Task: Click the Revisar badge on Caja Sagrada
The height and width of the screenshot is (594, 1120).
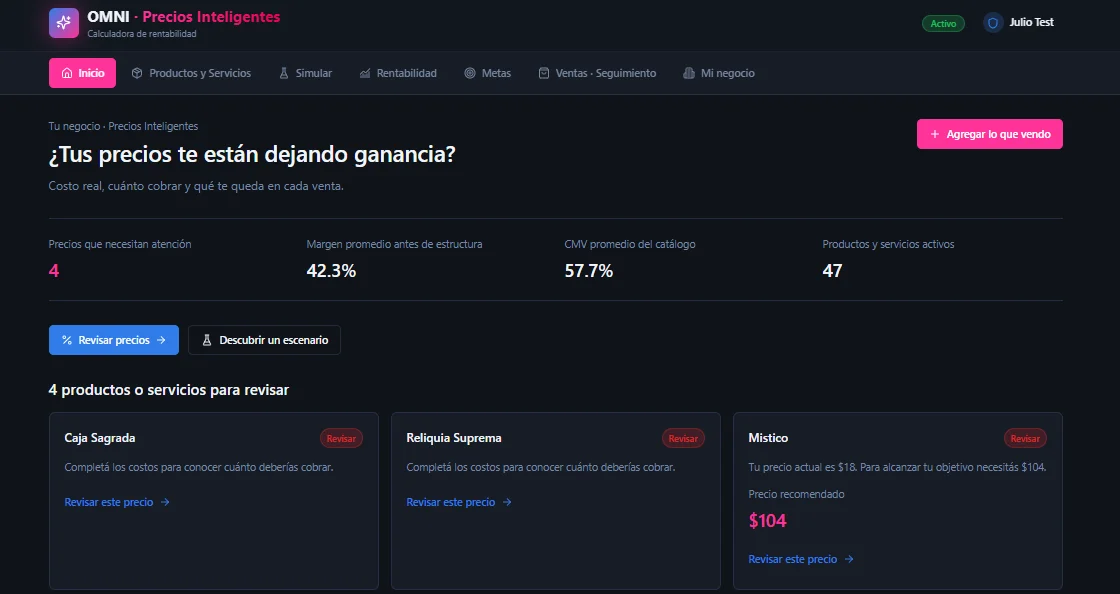Action: pos(341,438)
